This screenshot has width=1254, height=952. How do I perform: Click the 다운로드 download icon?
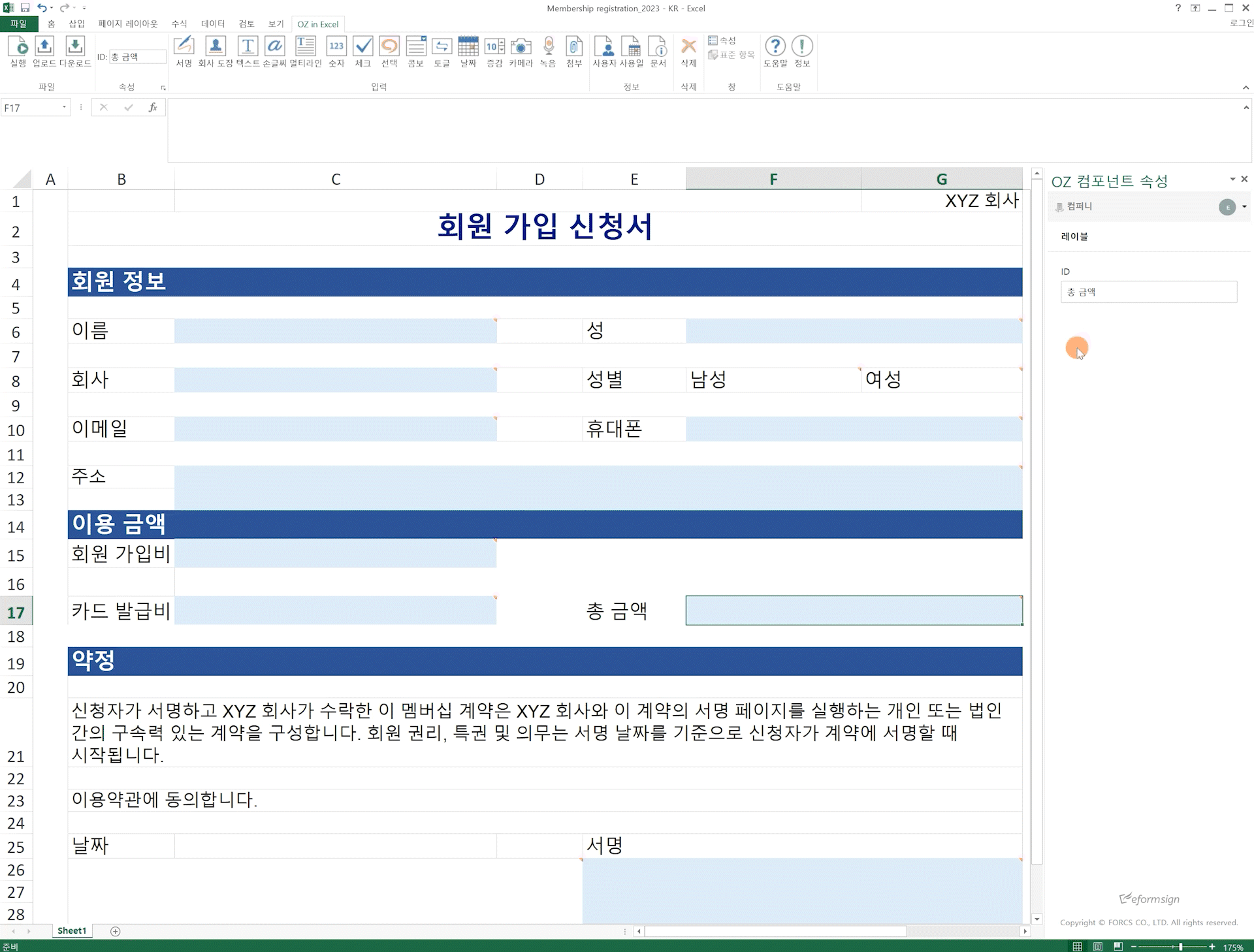pyautogui.click(x=75, y=52)
